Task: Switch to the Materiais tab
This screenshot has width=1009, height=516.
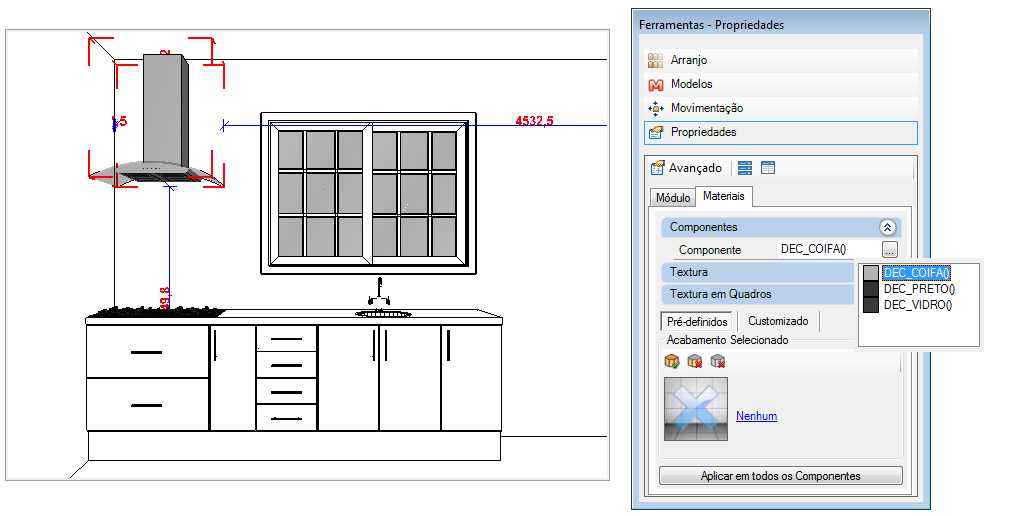Action: [724, 196]
